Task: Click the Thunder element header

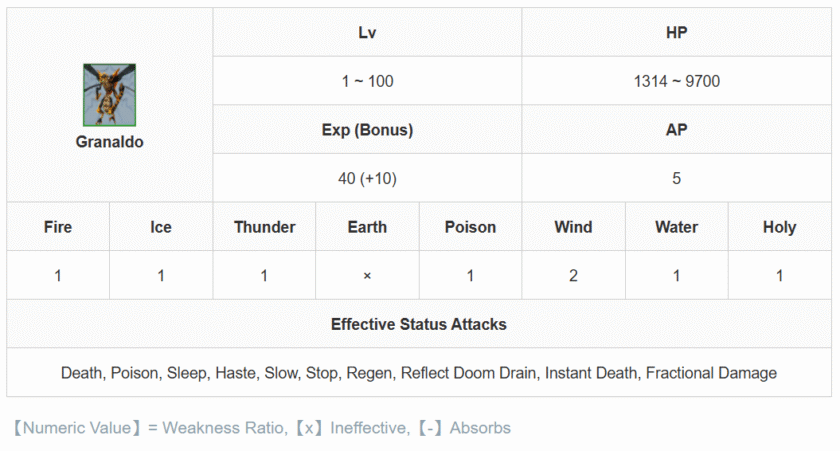Action: 264,227
